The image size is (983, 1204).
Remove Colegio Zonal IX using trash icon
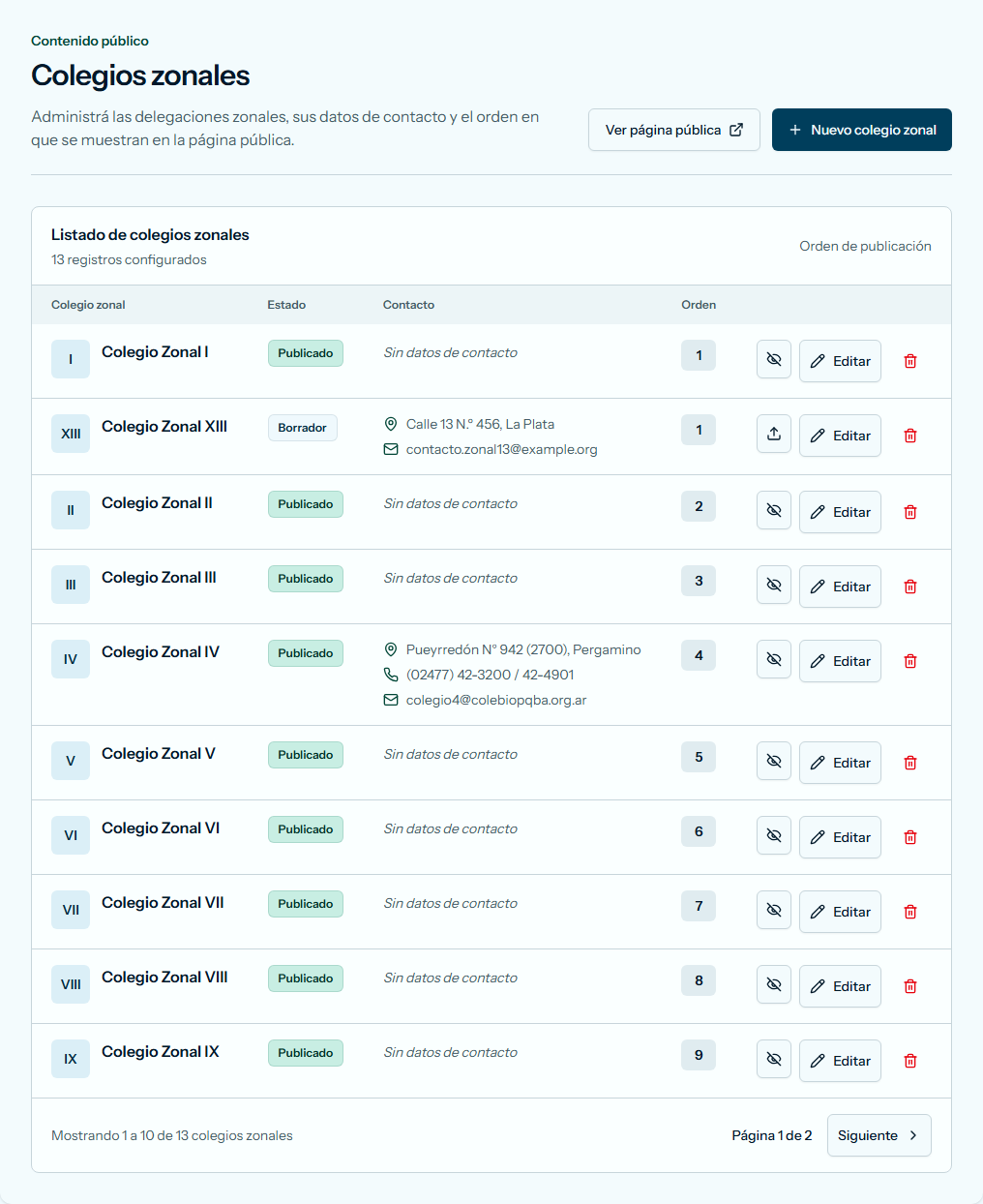[x=910, y=1061]
